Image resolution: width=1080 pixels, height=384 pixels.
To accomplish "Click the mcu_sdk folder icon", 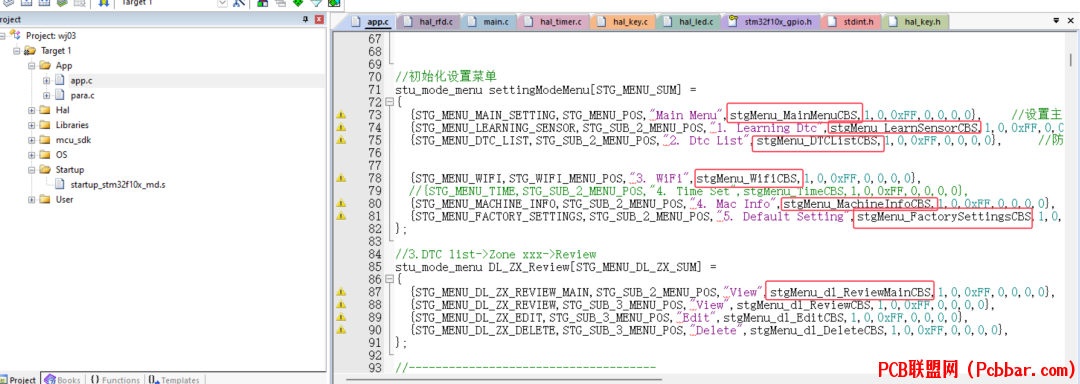I will (45, 140).
